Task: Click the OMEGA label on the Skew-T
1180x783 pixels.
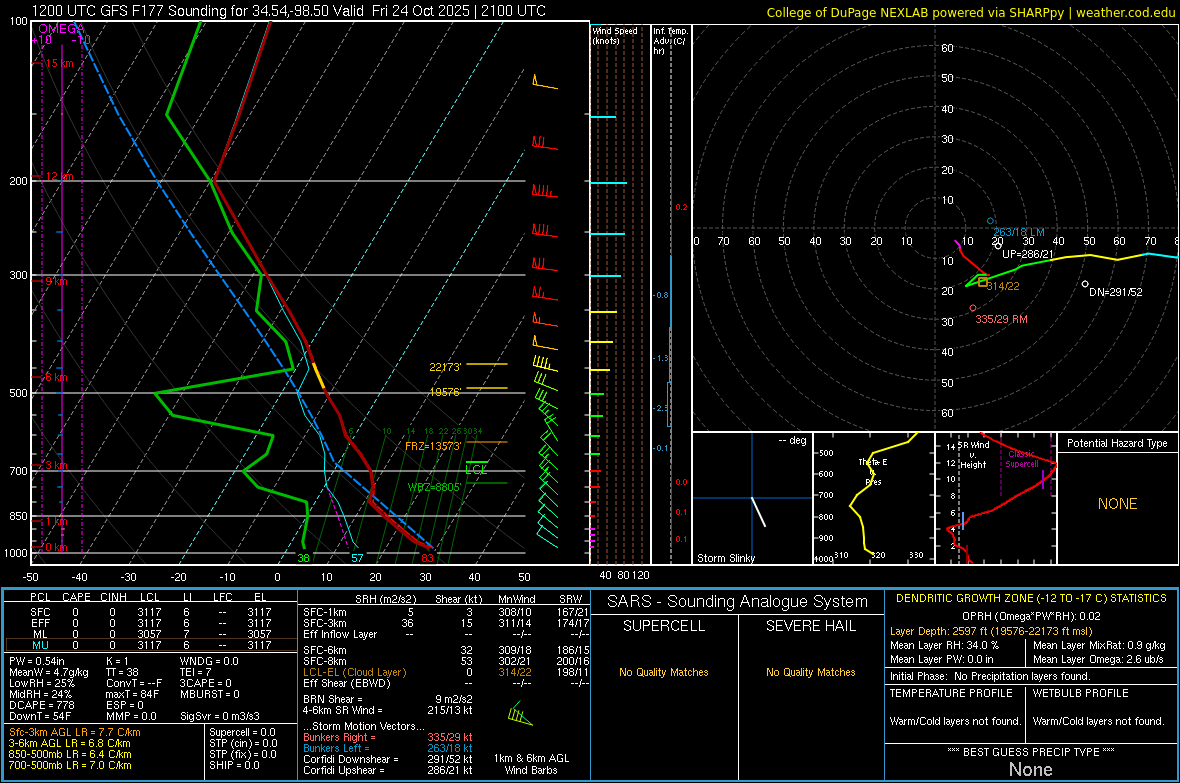Action: pos(62,29)
